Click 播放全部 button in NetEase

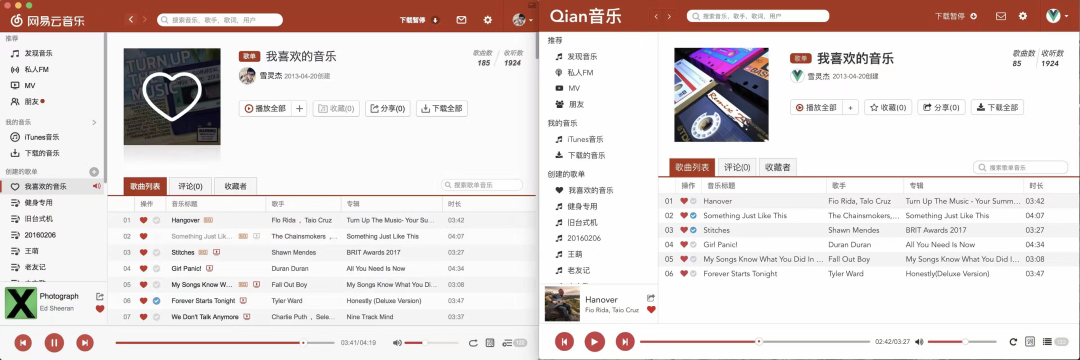coord(265,108)
